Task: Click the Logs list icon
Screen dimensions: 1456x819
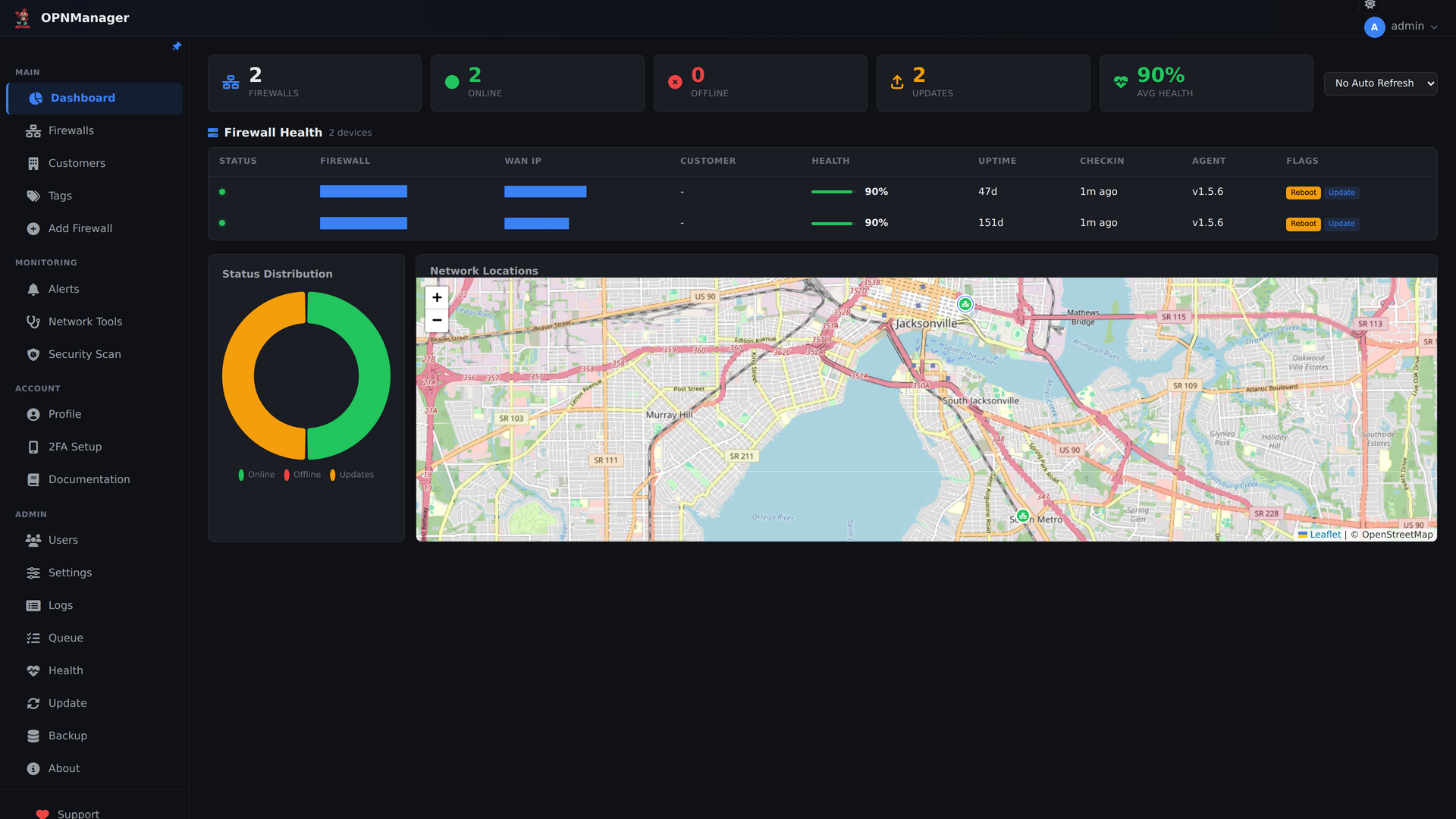Action: pos(33,606)
